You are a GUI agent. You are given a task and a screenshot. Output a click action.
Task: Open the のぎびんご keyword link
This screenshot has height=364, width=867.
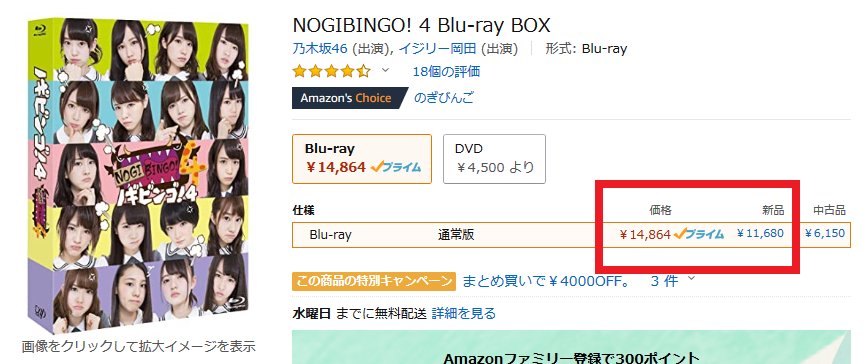pos(444,98)
